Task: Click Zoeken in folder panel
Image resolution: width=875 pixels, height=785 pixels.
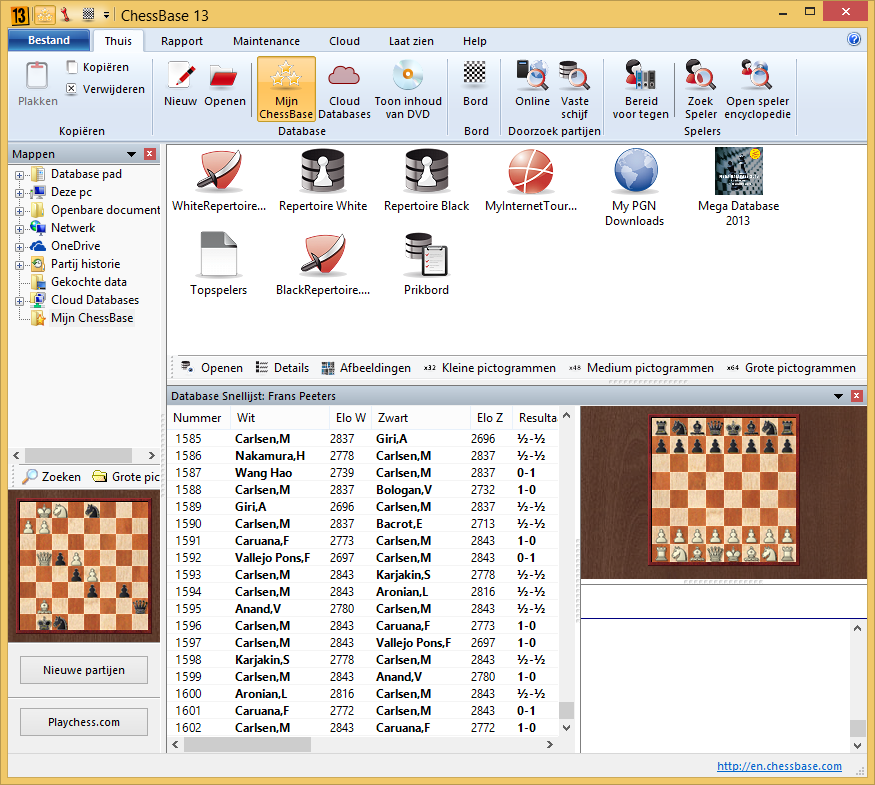Action: [x=51, y=476]
